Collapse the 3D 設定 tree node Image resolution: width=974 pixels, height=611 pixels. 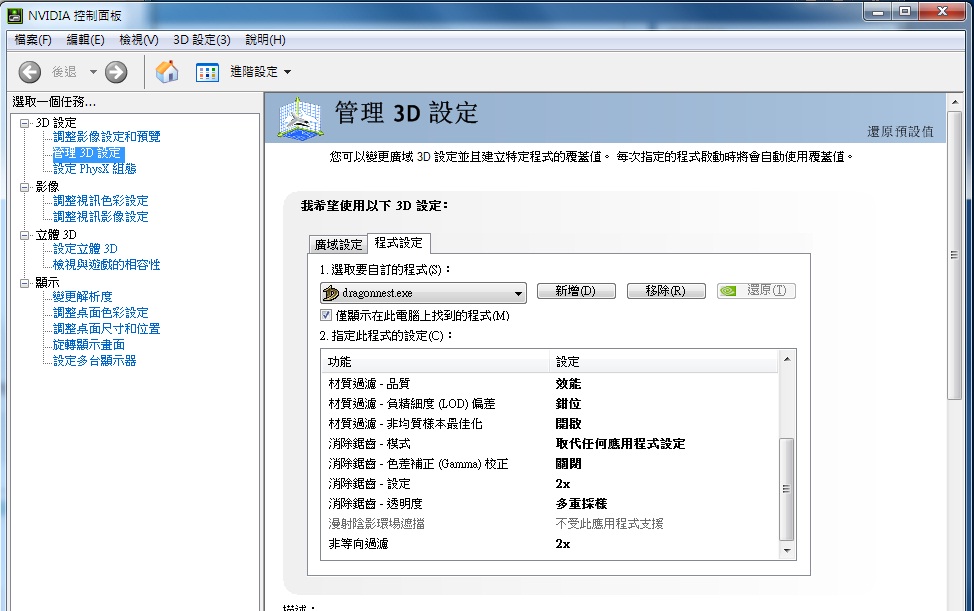point(25,122)
